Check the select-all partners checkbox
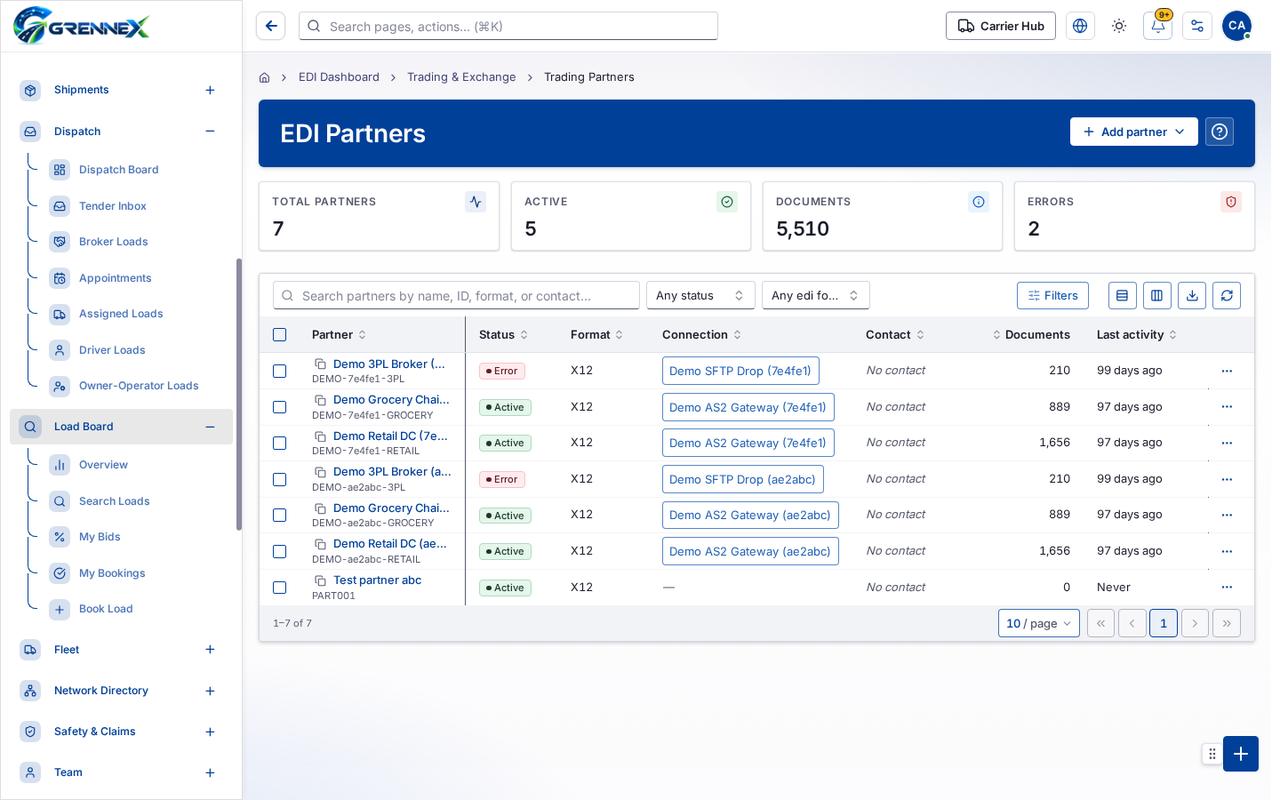Screen dimensions: 1280x800 [x=280, y=335]
